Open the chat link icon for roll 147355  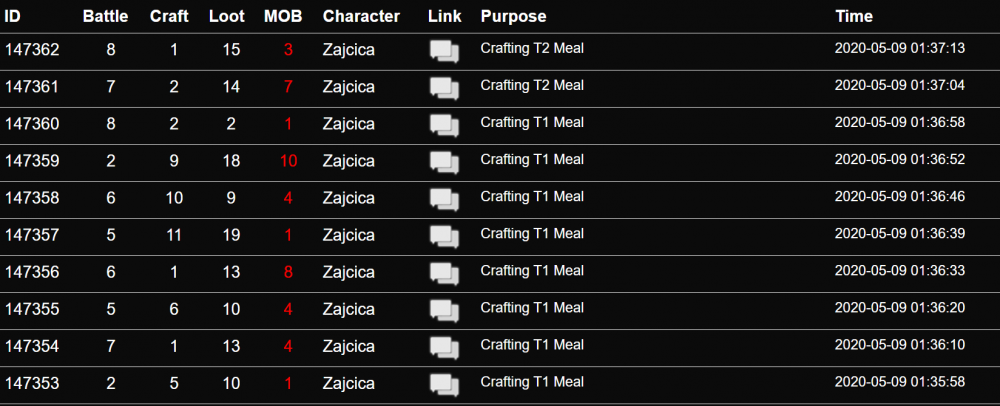[x=445, y=310]
